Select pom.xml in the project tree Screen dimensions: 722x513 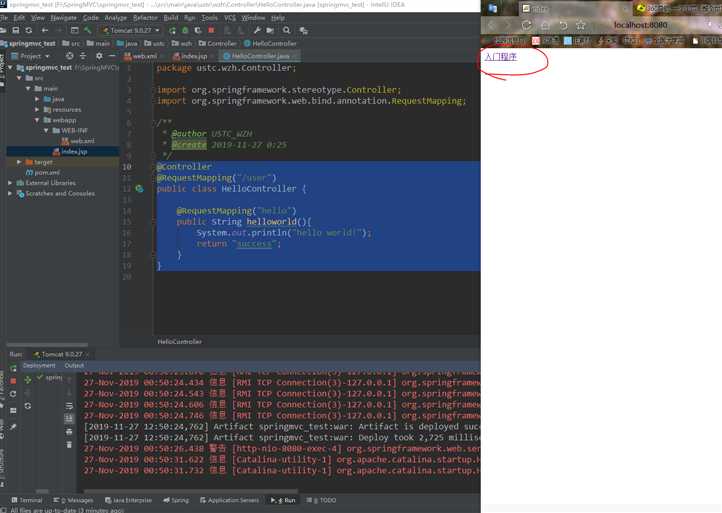pos(43,173)
